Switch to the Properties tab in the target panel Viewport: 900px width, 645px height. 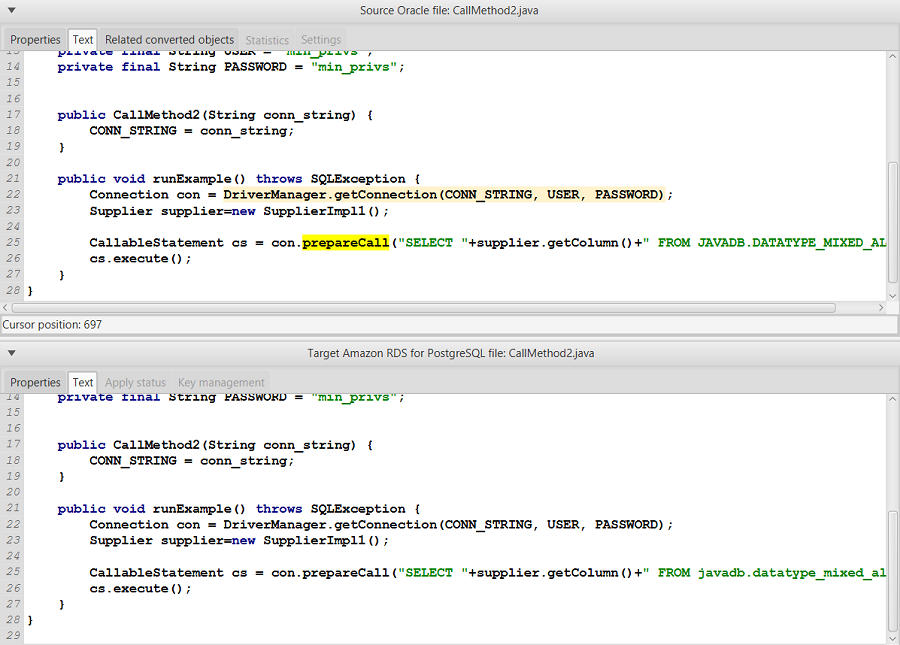[x=35, y=382]
